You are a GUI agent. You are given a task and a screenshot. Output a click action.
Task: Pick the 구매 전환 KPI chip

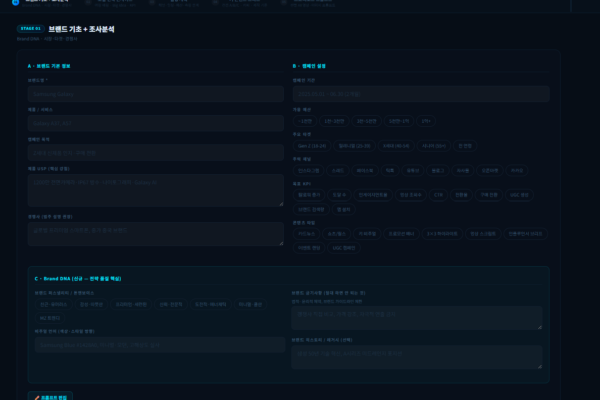pos(489,195)
